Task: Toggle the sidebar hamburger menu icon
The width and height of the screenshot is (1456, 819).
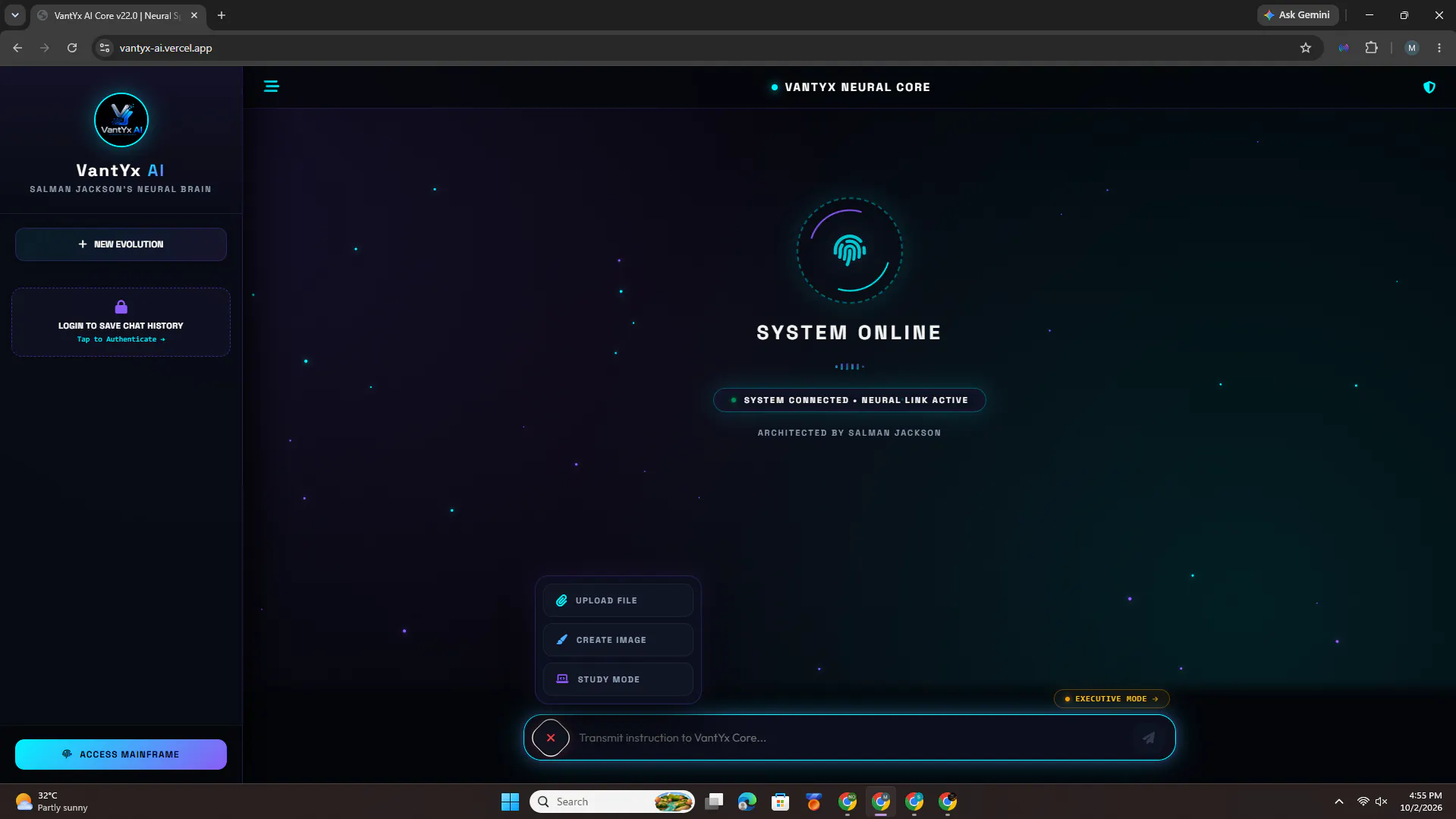Action: pyautogui.click(x=271, y=87)
